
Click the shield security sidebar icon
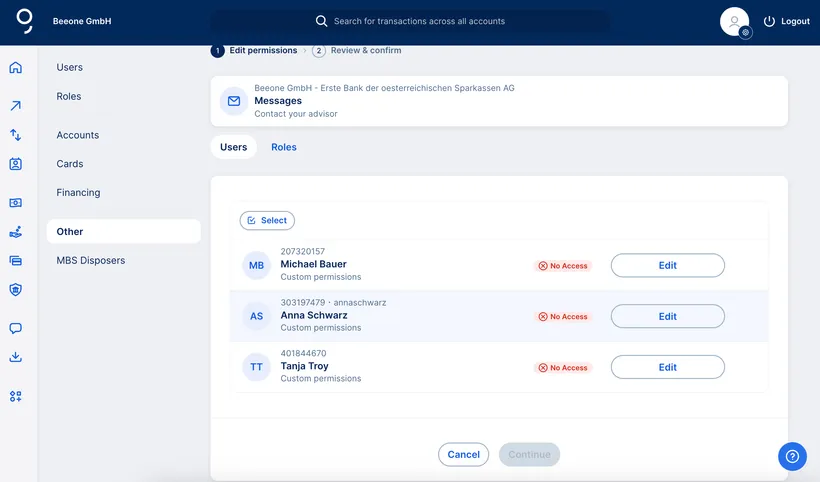click(16, 290)
